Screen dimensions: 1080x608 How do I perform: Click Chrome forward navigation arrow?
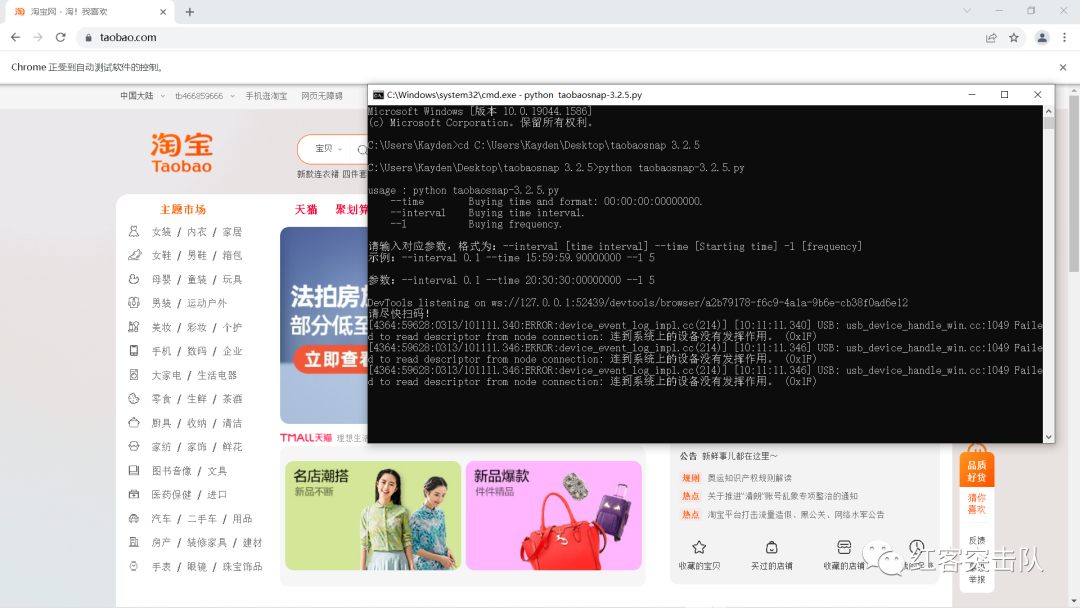click(38, 37)
